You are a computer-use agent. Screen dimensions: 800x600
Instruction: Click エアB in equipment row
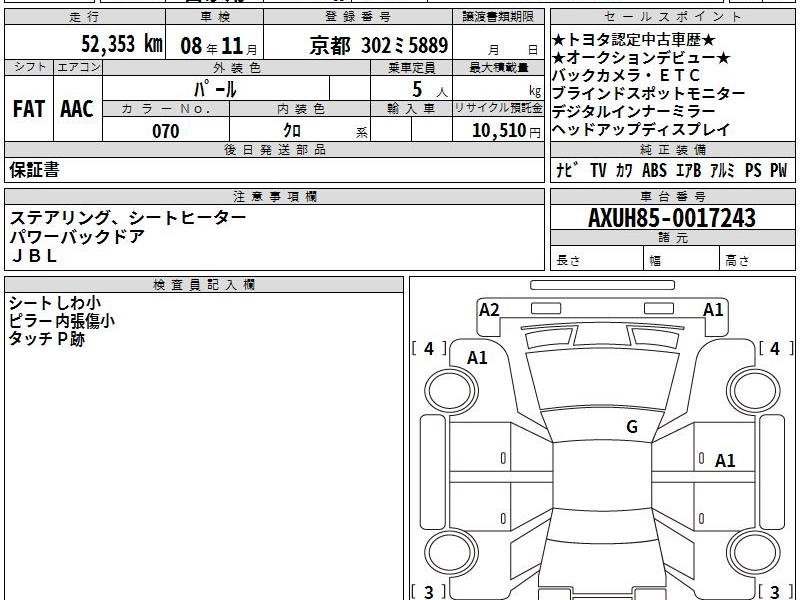[688, 170]
